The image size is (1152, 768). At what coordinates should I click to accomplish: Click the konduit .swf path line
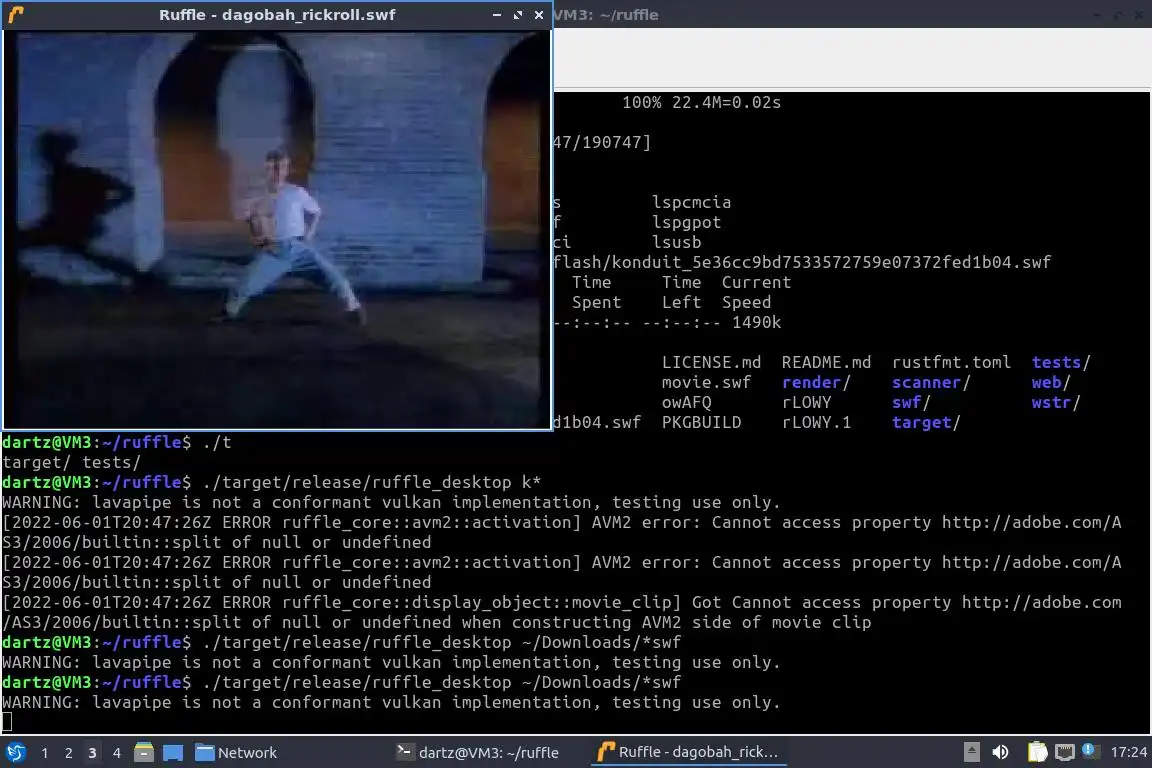coord(802,262)
